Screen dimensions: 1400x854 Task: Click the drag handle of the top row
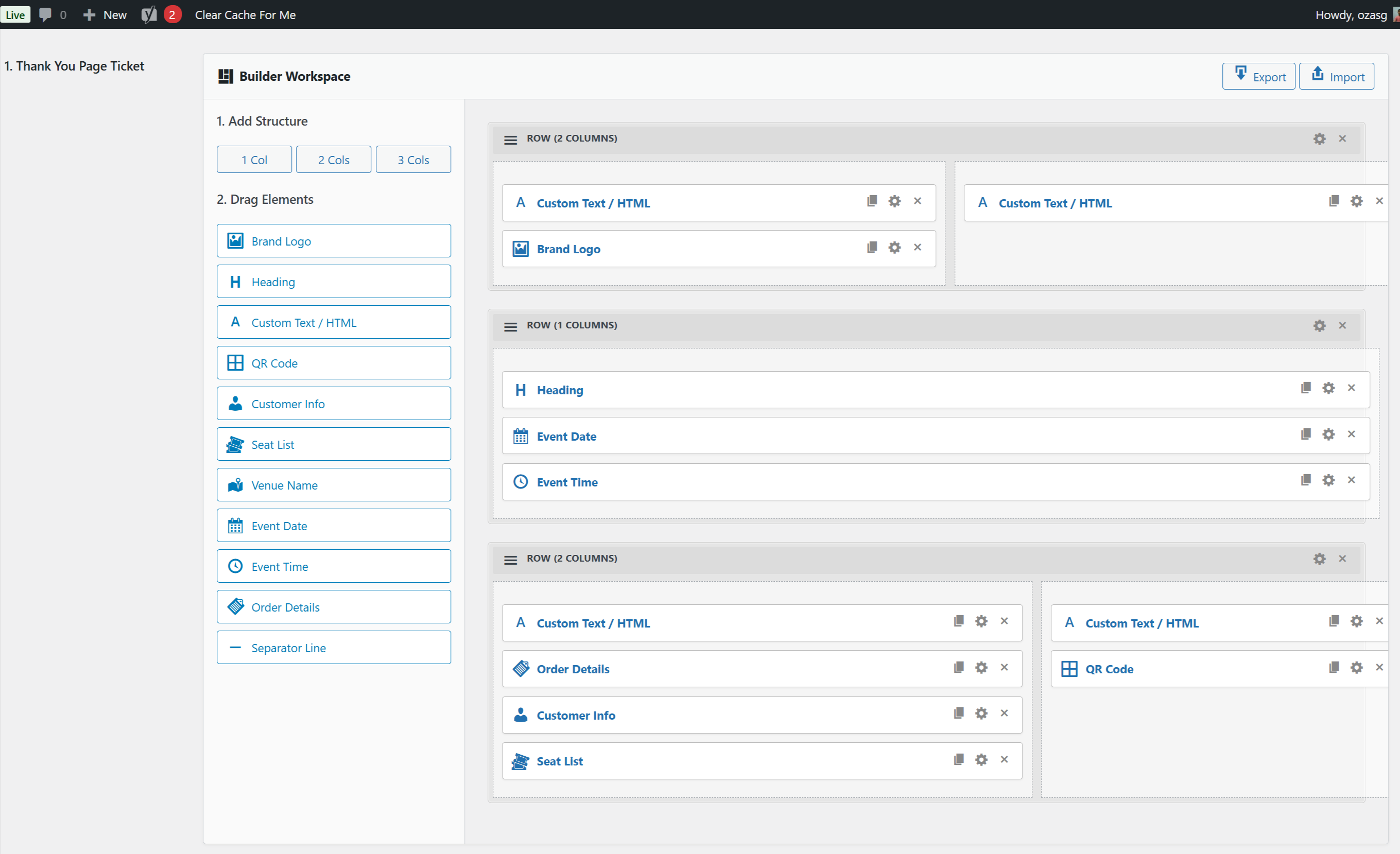[x=510, y=139]
